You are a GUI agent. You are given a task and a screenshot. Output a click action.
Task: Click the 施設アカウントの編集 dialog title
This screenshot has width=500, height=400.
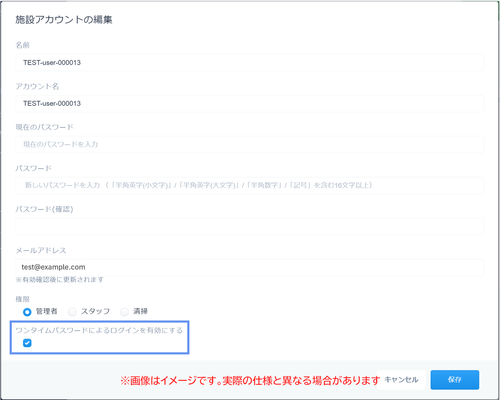(64, 20)
